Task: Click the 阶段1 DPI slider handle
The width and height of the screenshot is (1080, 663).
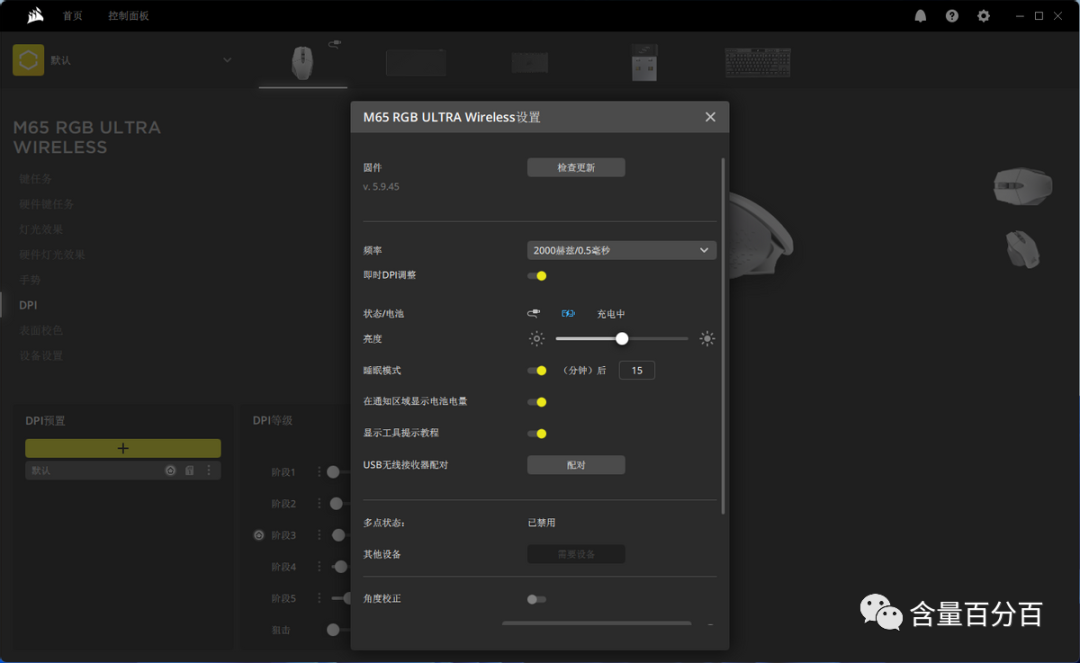Action: pyautogui.click(x=333, y=472)
